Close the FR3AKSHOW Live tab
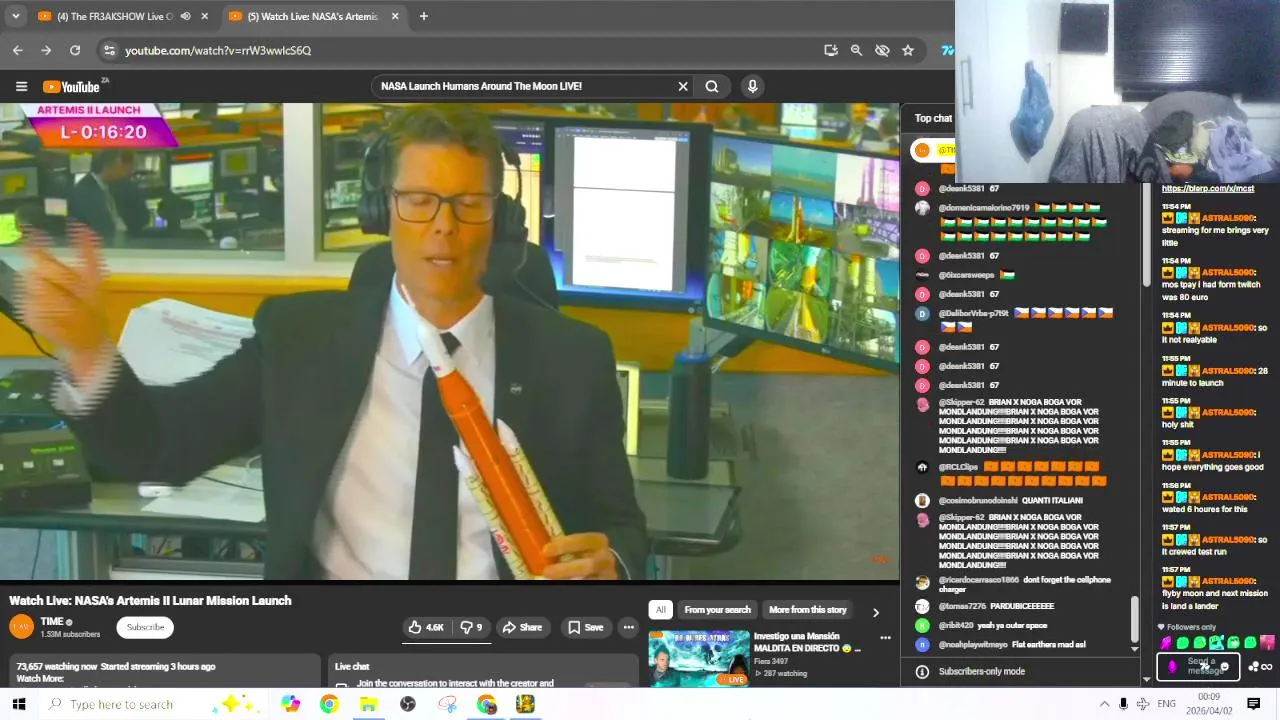This screenshot has height=720, width=1280. point(205,16)
